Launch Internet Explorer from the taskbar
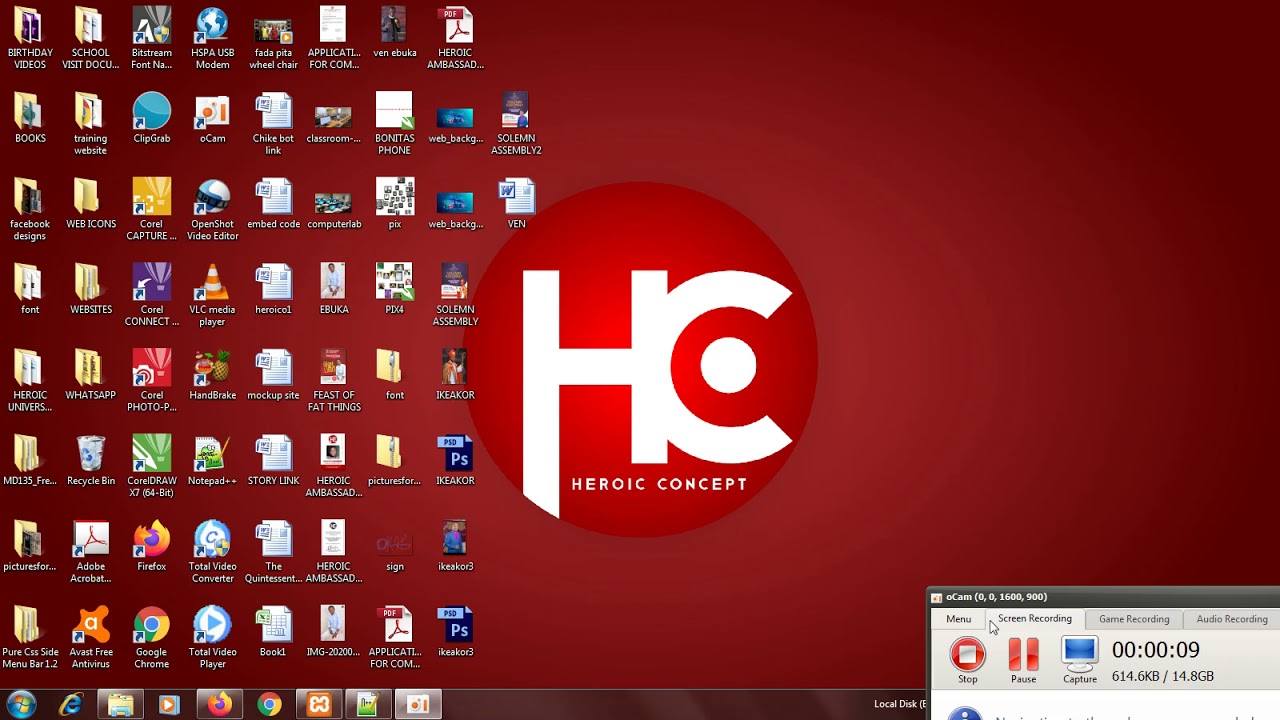The image size is (1280, 720). (x=71, y=705)
